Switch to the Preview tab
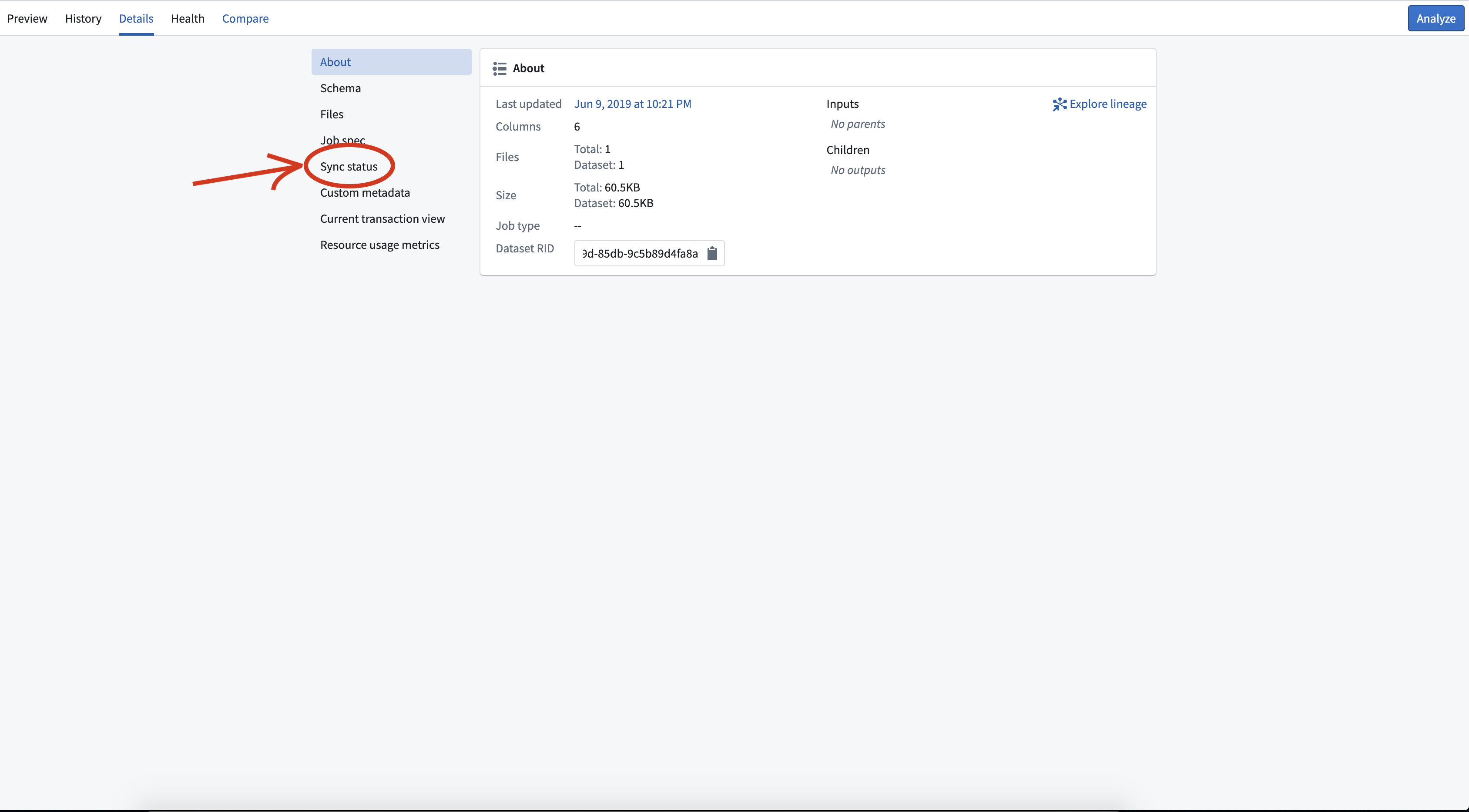 27,18
